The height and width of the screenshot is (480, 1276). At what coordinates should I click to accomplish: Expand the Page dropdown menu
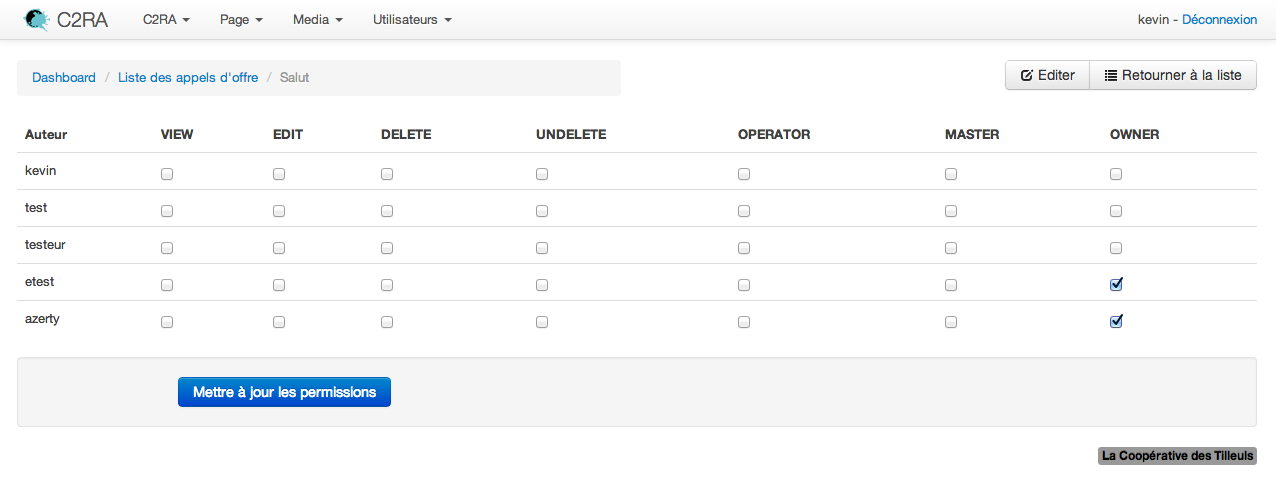(x=241, y=19)
